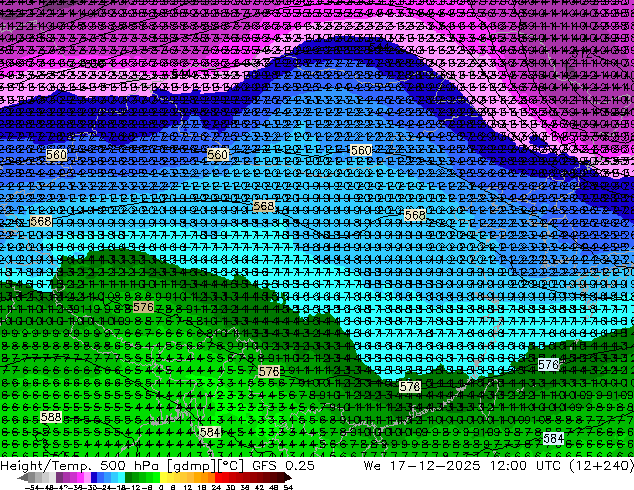Click the 578 contour height label
The height and width of the screenshot is (490, 634).
click(410, 387)
